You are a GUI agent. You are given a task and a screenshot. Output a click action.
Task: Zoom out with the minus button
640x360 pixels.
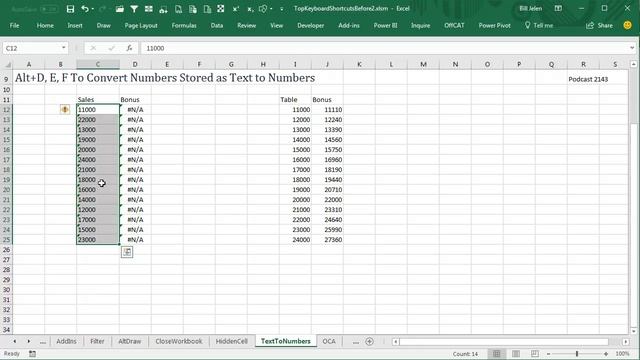point(549,354)
